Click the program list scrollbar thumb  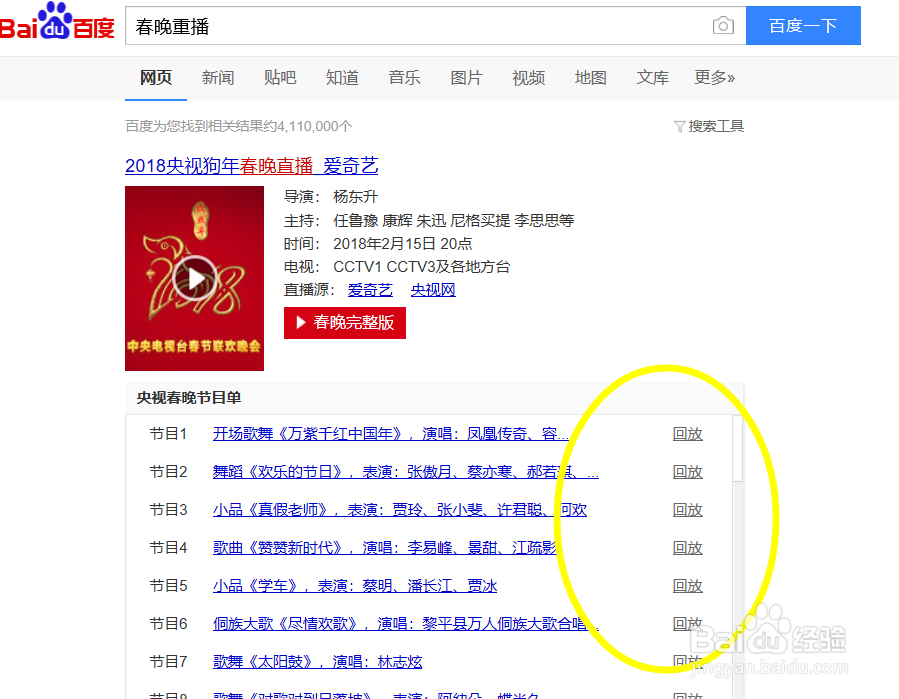pos(737,449)
